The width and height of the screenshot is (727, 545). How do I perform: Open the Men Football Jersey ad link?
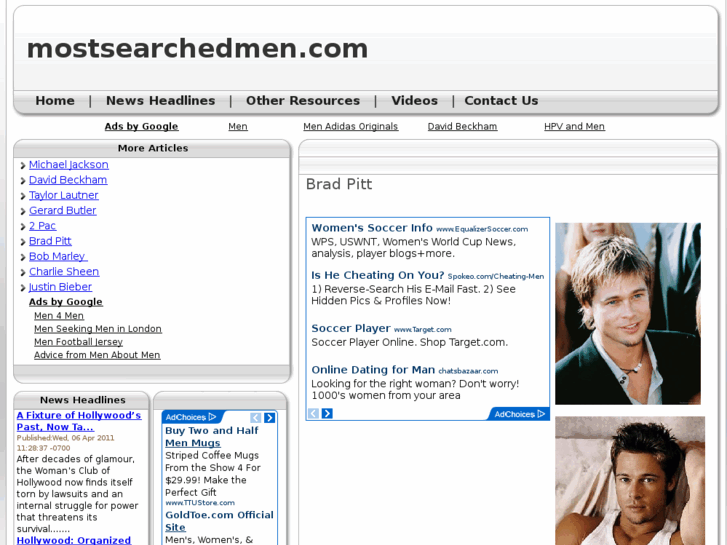click(78, 342)
